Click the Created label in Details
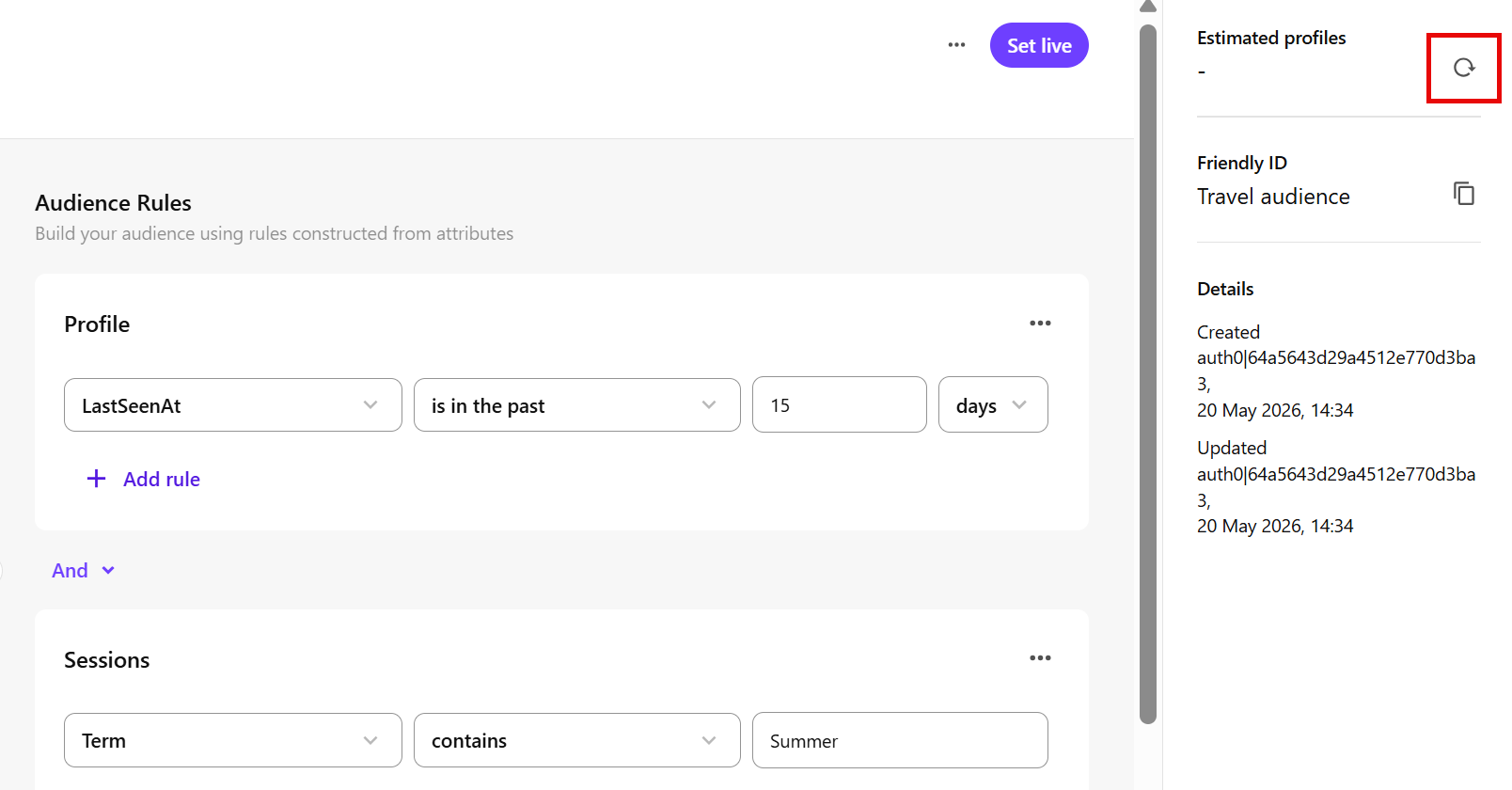Image resolution: width=1512 pixels, height=790 pixels. (x=1228, y=332)
